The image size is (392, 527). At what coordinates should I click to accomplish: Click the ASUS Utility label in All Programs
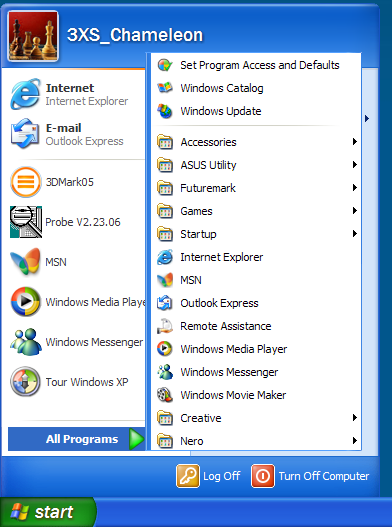pos(208,165)
